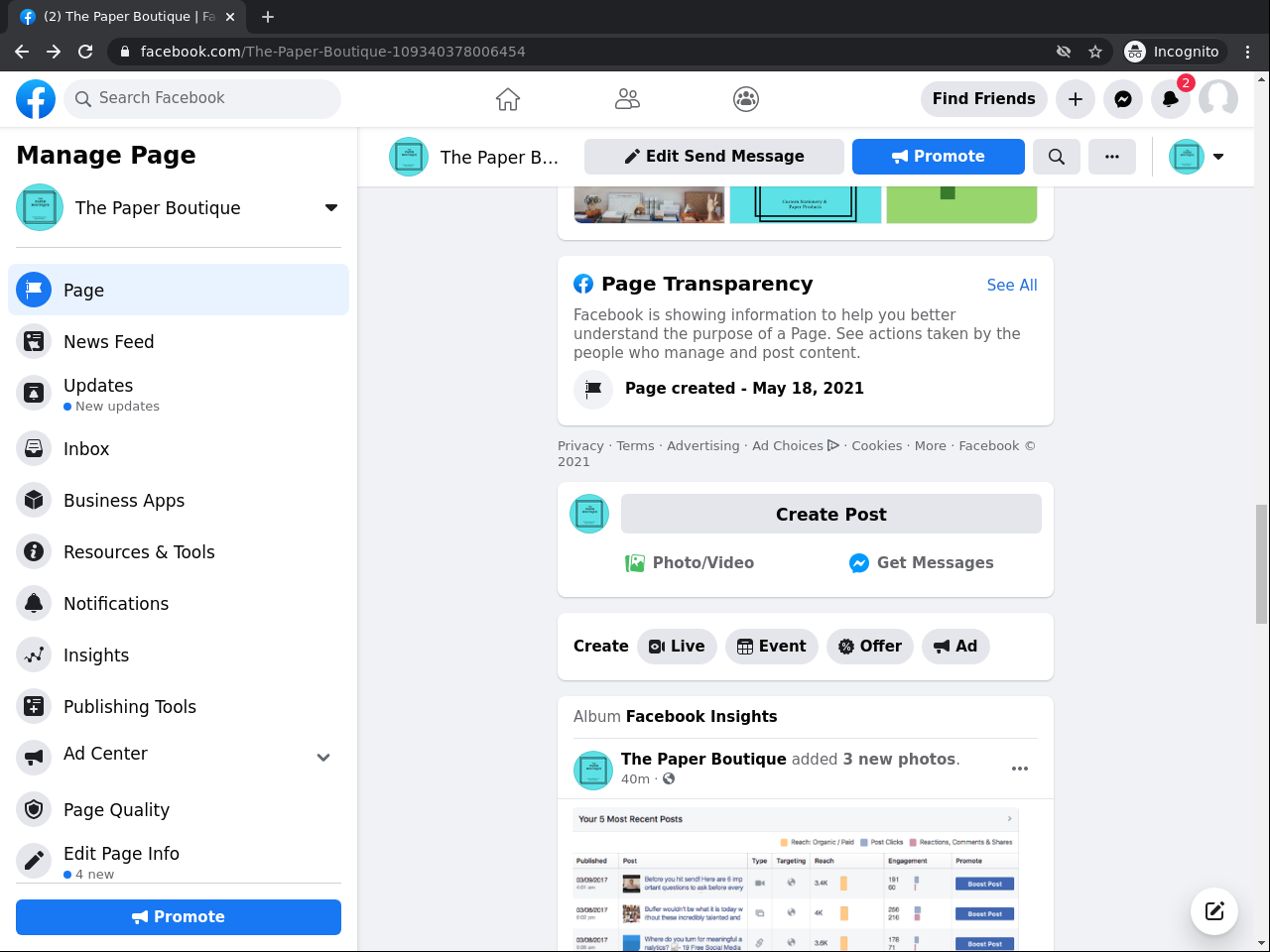Screen dimensions: 1270x952
Task: View Insights from the sidebar
Action: (179, 654)
